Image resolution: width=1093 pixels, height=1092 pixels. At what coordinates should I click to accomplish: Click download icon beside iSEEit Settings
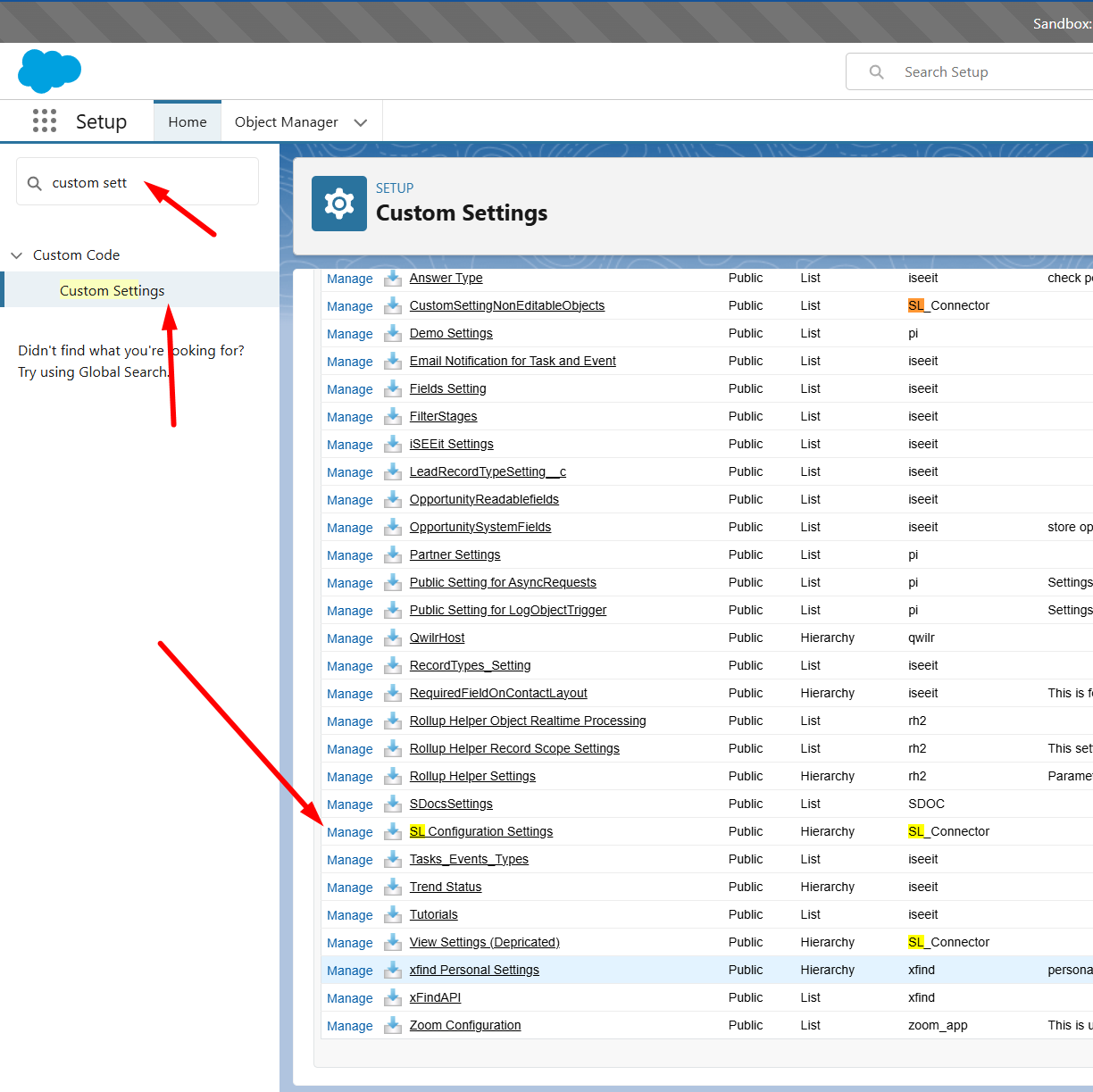pos(393,444)
